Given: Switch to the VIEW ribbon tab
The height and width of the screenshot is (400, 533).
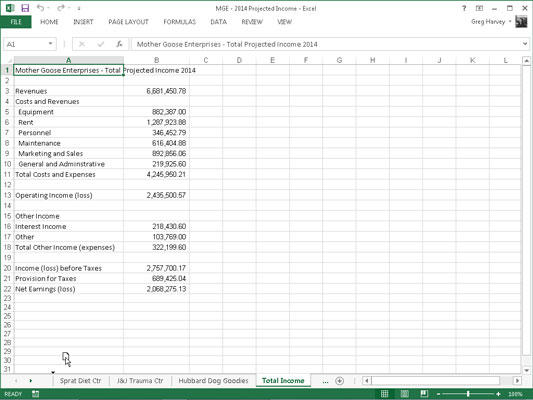Looking at the screenshot, I should coord(285,22).
